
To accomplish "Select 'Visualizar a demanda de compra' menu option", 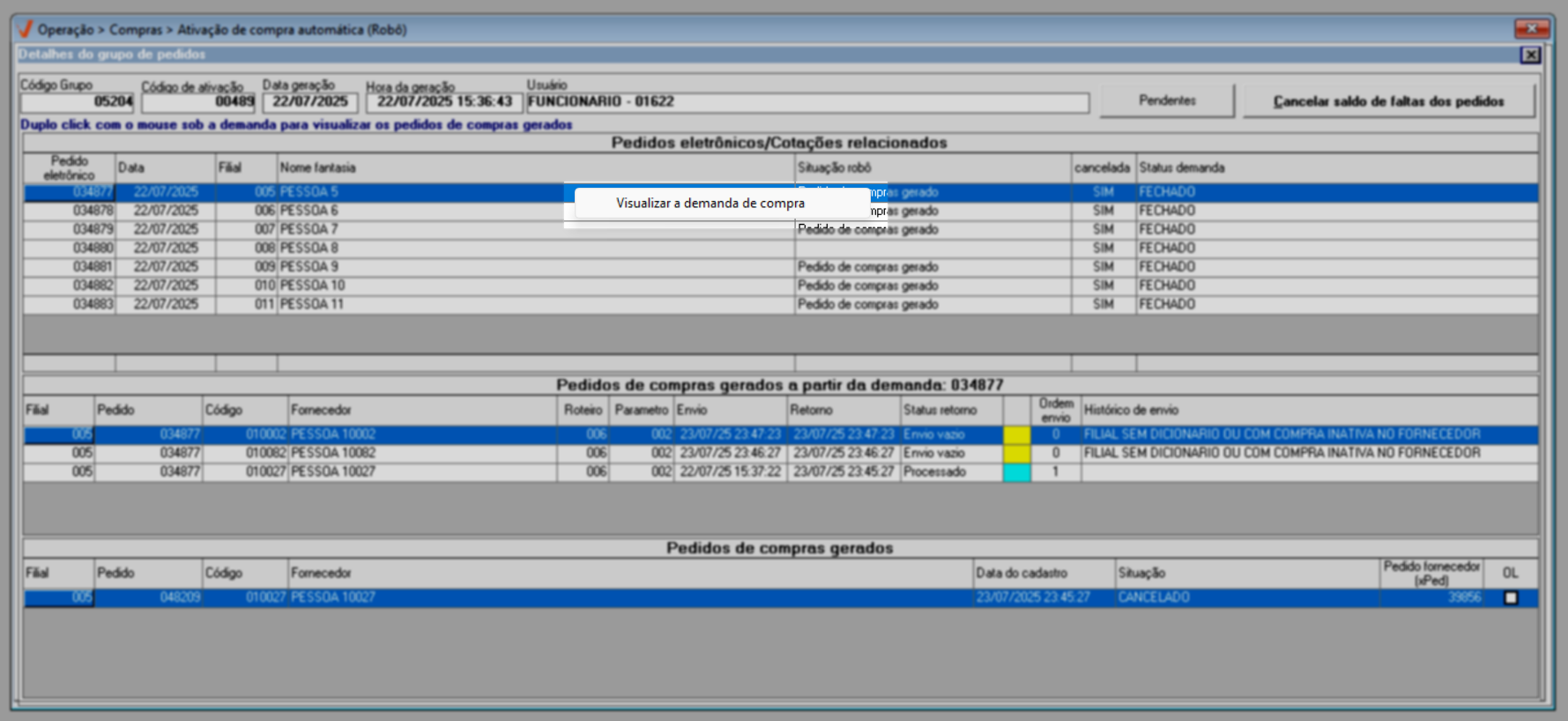I will pyautogui.click(x=710, y=204).
